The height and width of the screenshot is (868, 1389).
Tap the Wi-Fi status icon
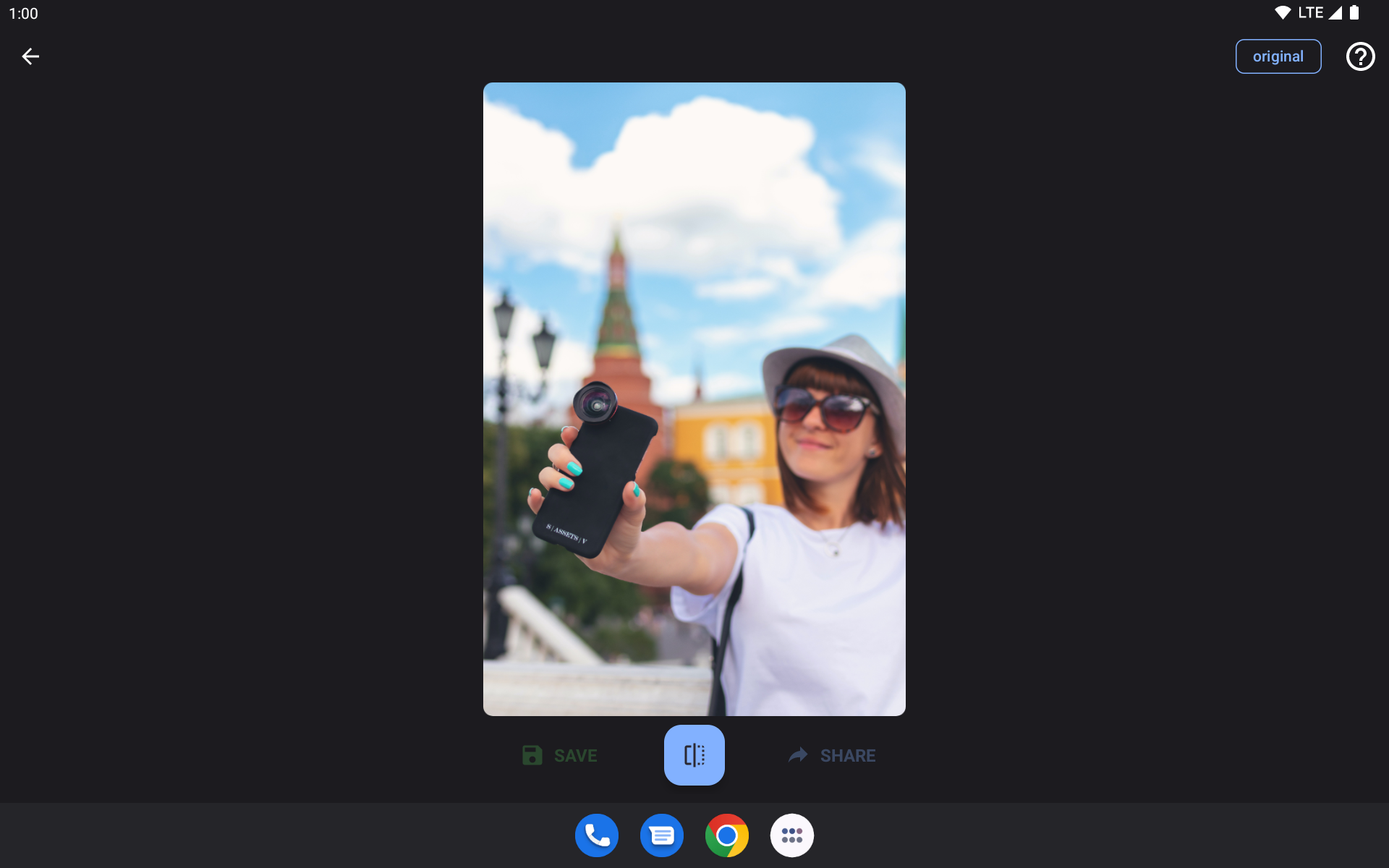[x=1283, y=13]
